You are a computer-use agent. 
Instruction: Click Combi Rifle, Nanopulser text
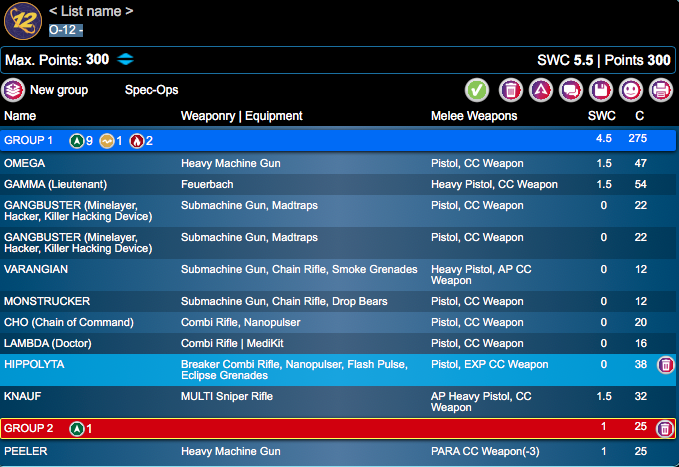240,322
